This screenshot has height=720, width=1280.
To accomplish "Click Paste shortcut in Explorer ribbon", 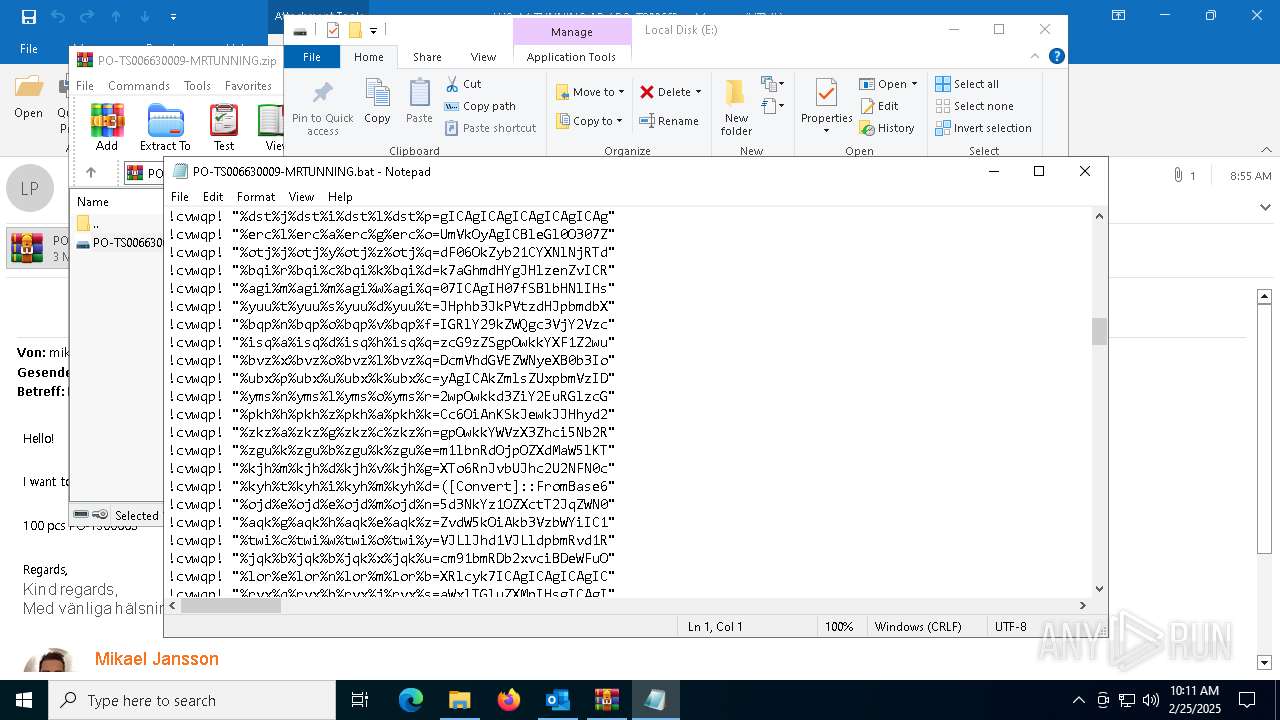I will click(x=490, y=128).
